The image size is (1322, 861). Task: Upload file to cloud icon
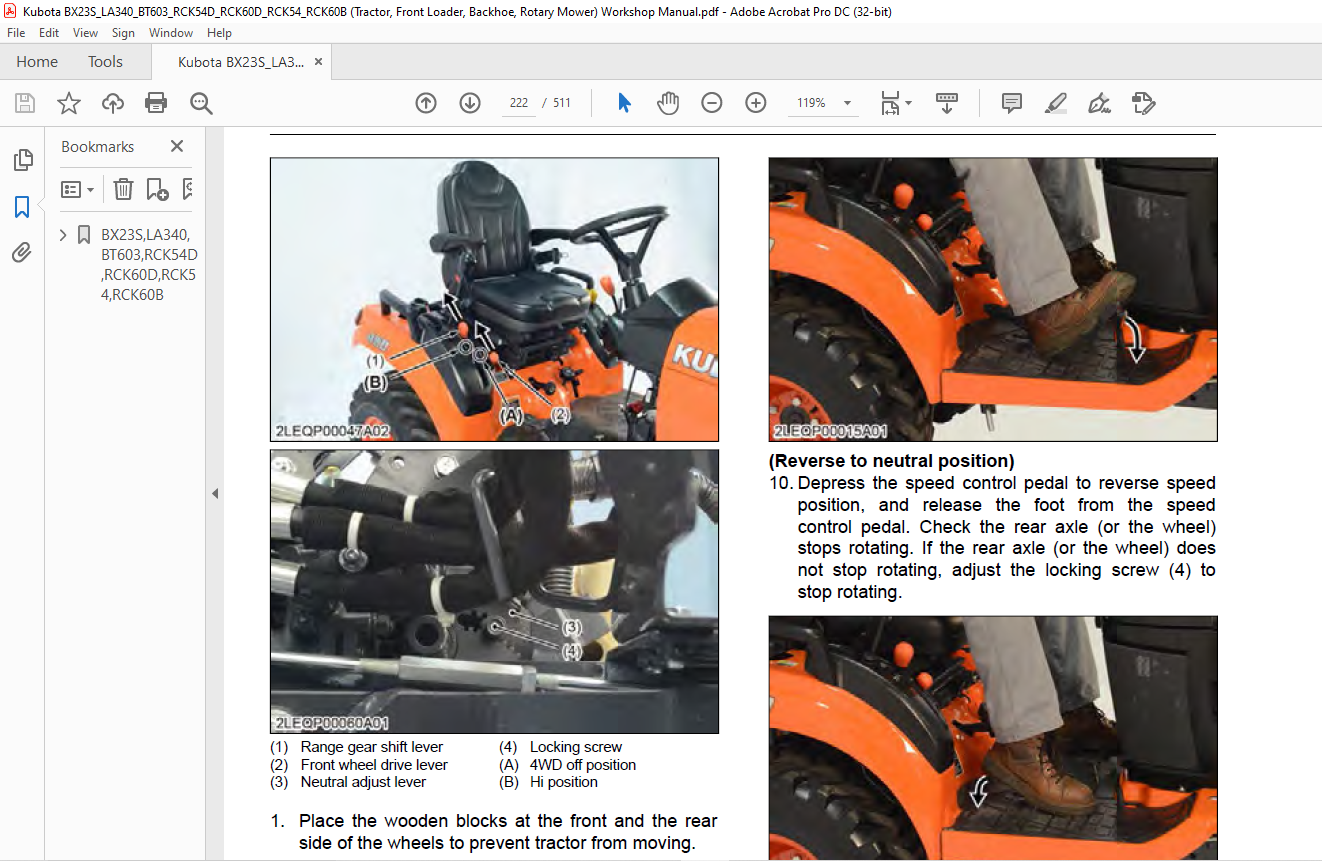pyautogui.click(x=113, y=103)
